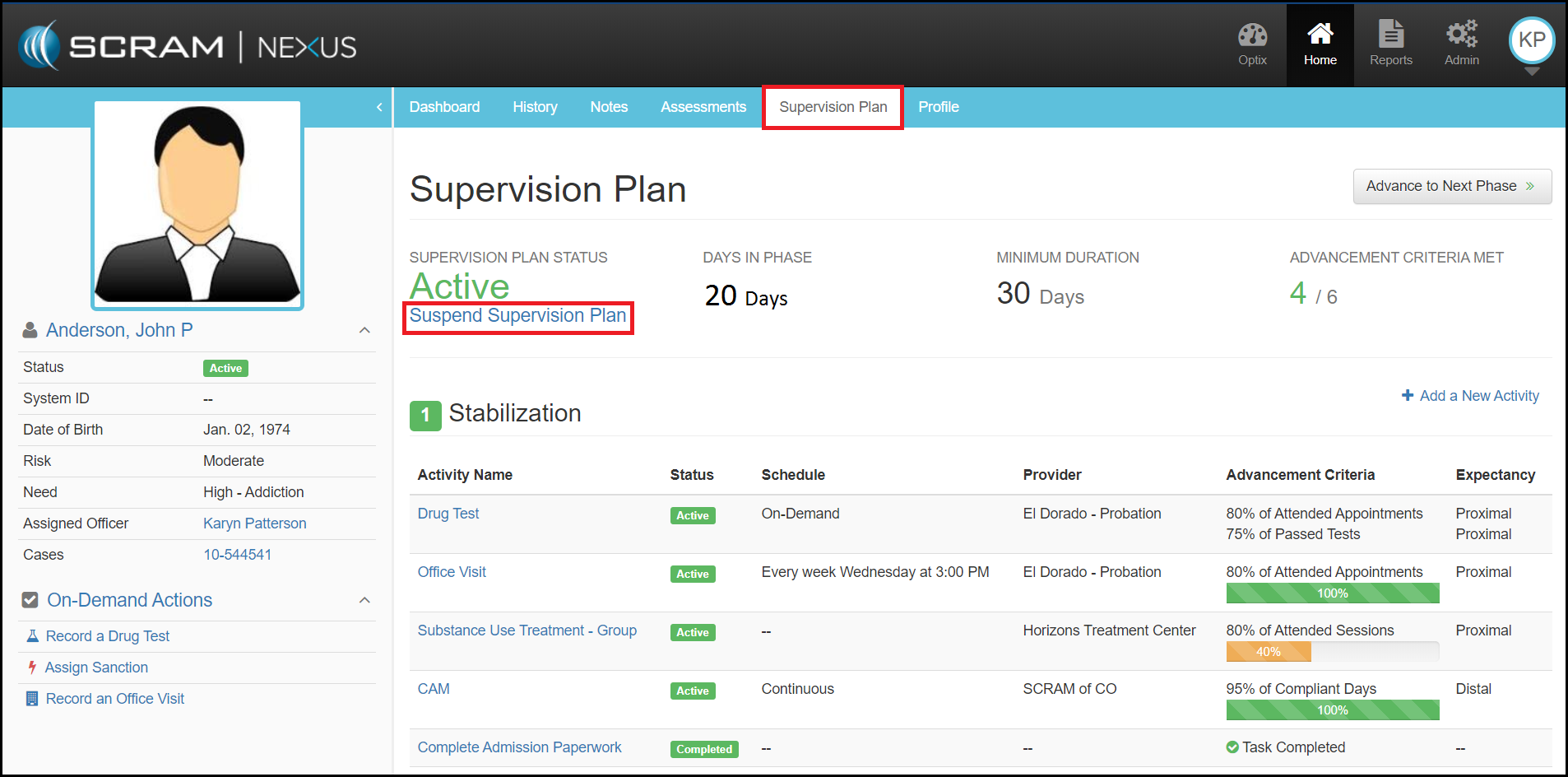Viewport: 1568px width, 777px height.
Task: Click the flask icon beside Record a Drug Test
Action: click(33, 636)
